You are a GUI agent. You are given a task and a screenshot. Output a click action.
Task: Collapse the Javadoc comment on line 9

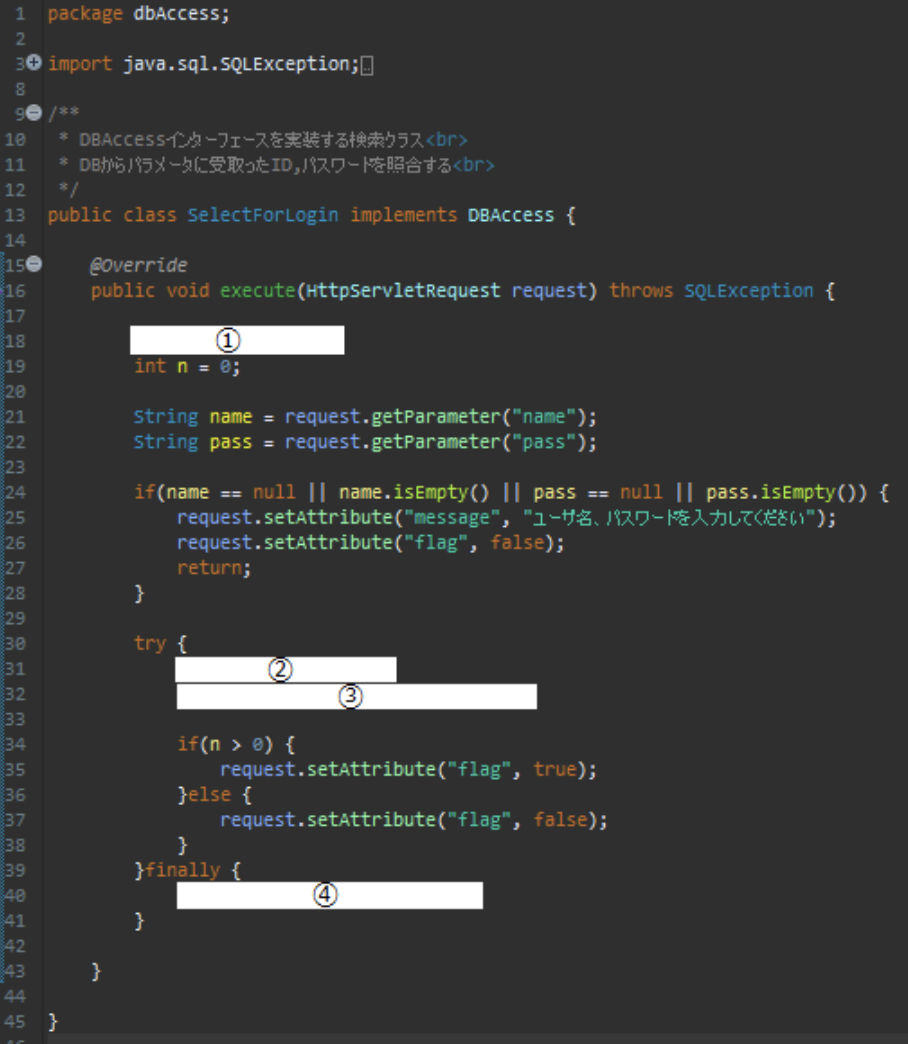tap(34, 113)
